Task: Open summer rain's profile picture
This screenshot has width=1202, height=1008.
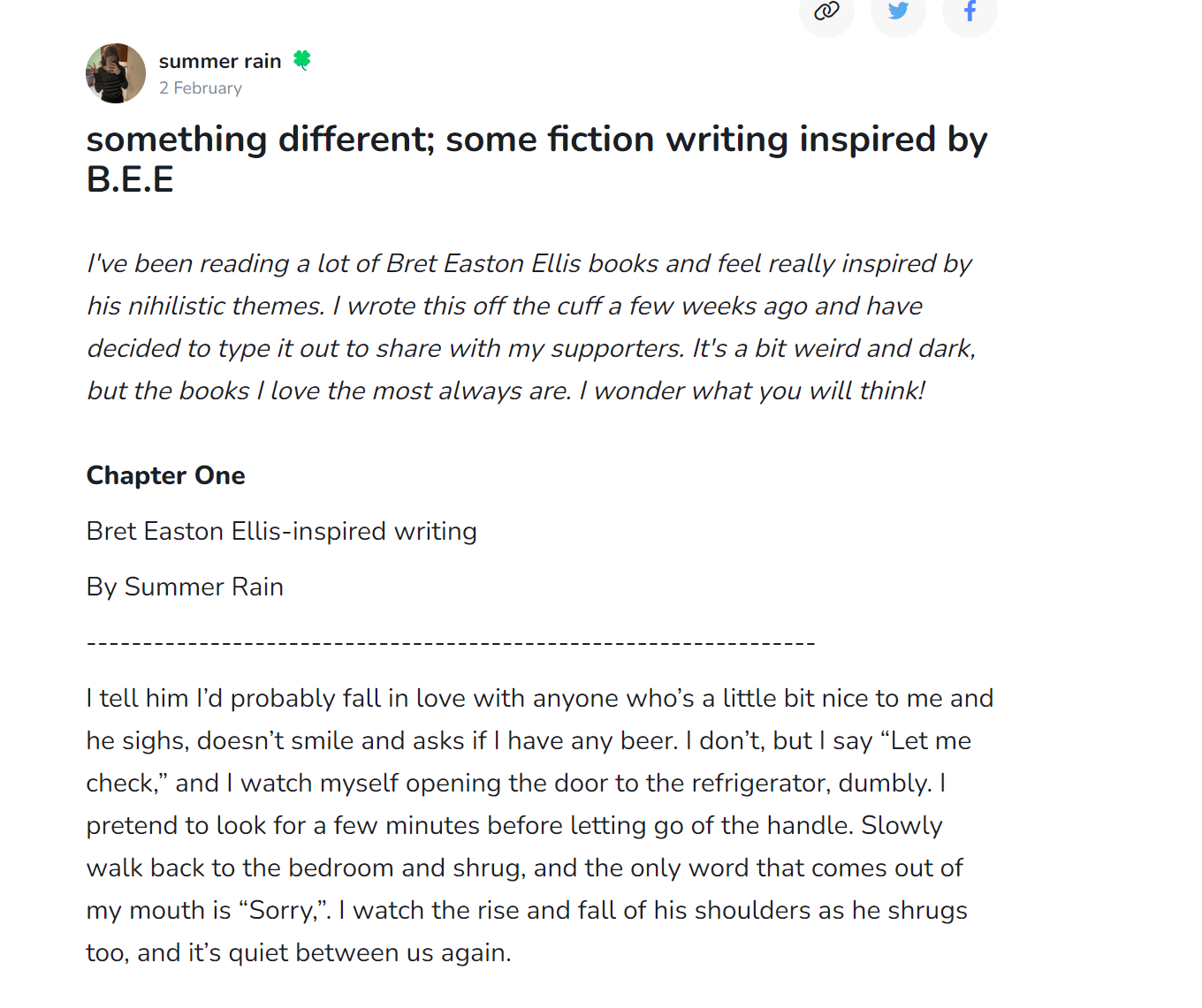Action: tap(116, 73)
